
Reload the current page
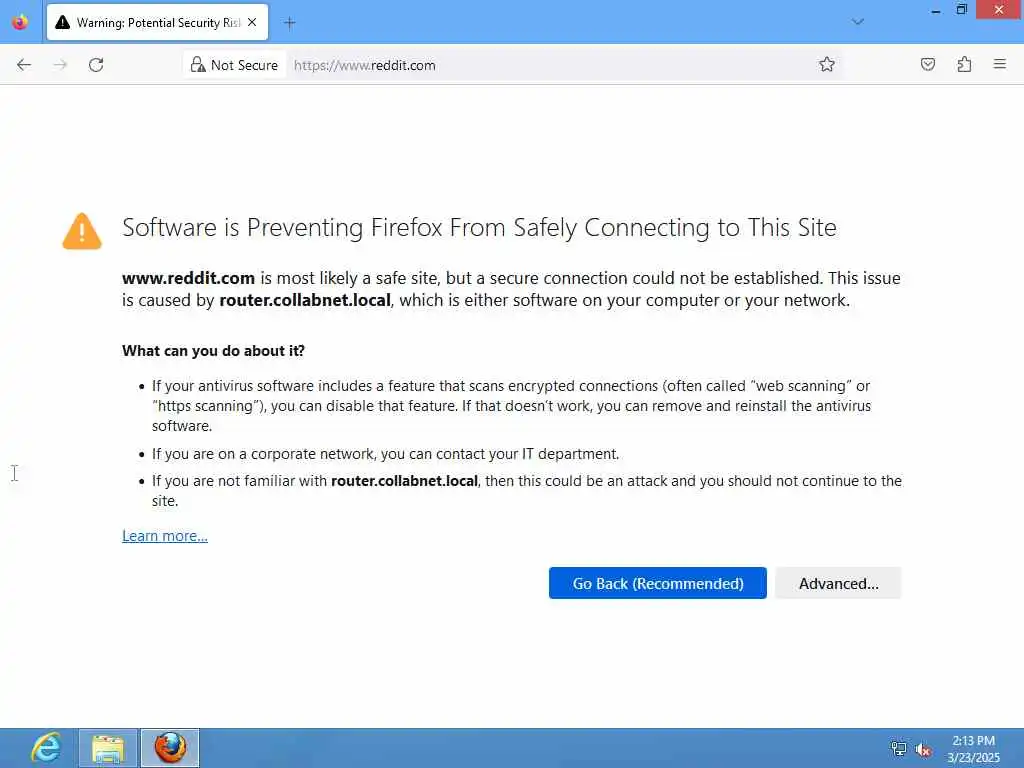click(x=96, y=65)
